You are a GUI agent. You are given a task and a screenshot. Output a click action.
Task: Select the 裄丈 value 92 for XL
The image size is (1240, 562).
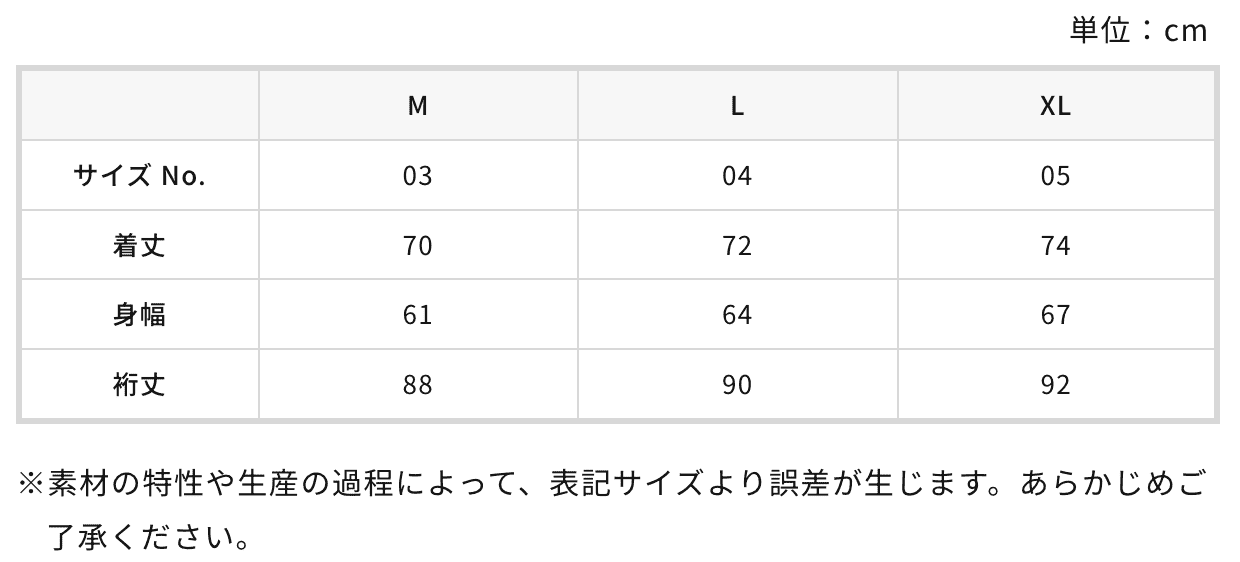click(x=1056, y=384)
